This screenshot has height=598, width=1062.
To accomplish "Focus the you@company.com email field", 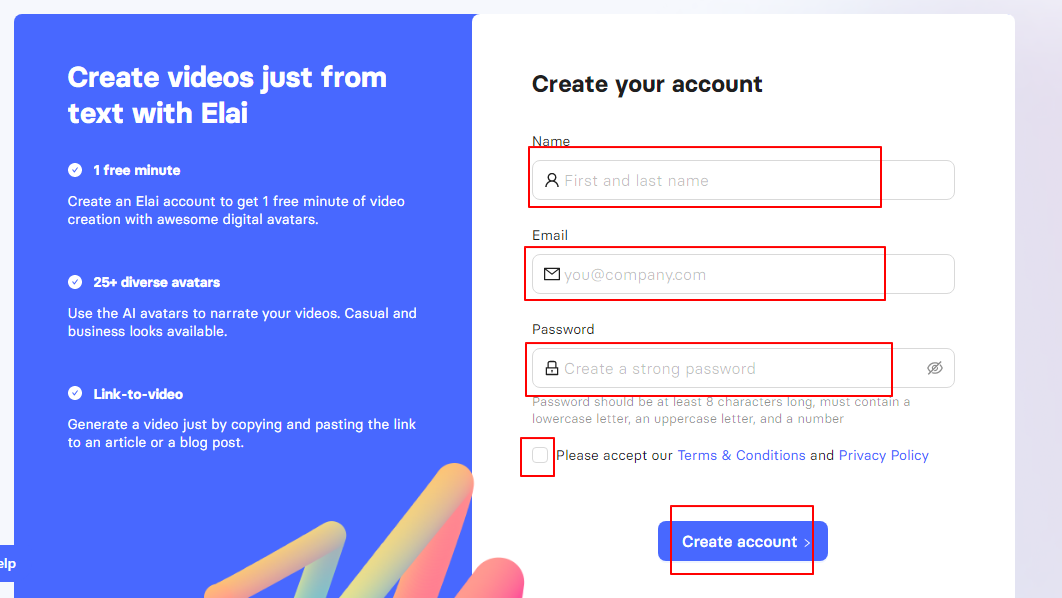I will coord(743,274).
